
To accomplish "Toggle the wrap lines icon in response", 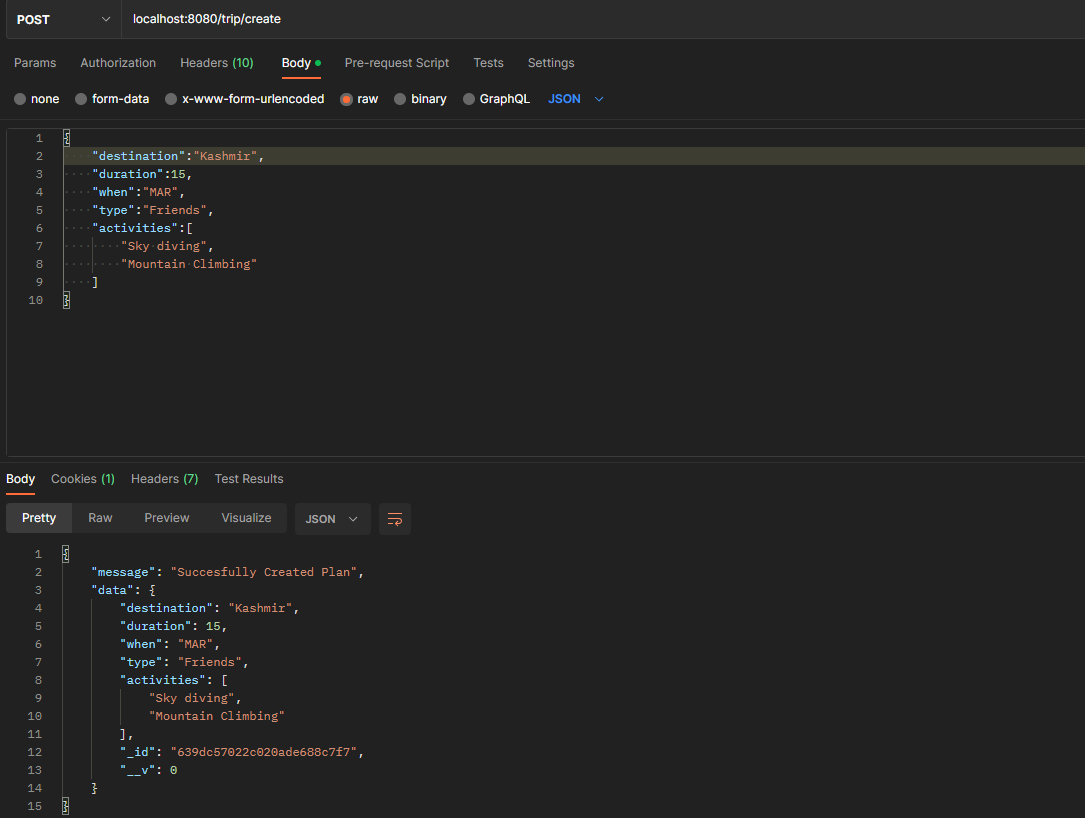I will pos(395,519).
